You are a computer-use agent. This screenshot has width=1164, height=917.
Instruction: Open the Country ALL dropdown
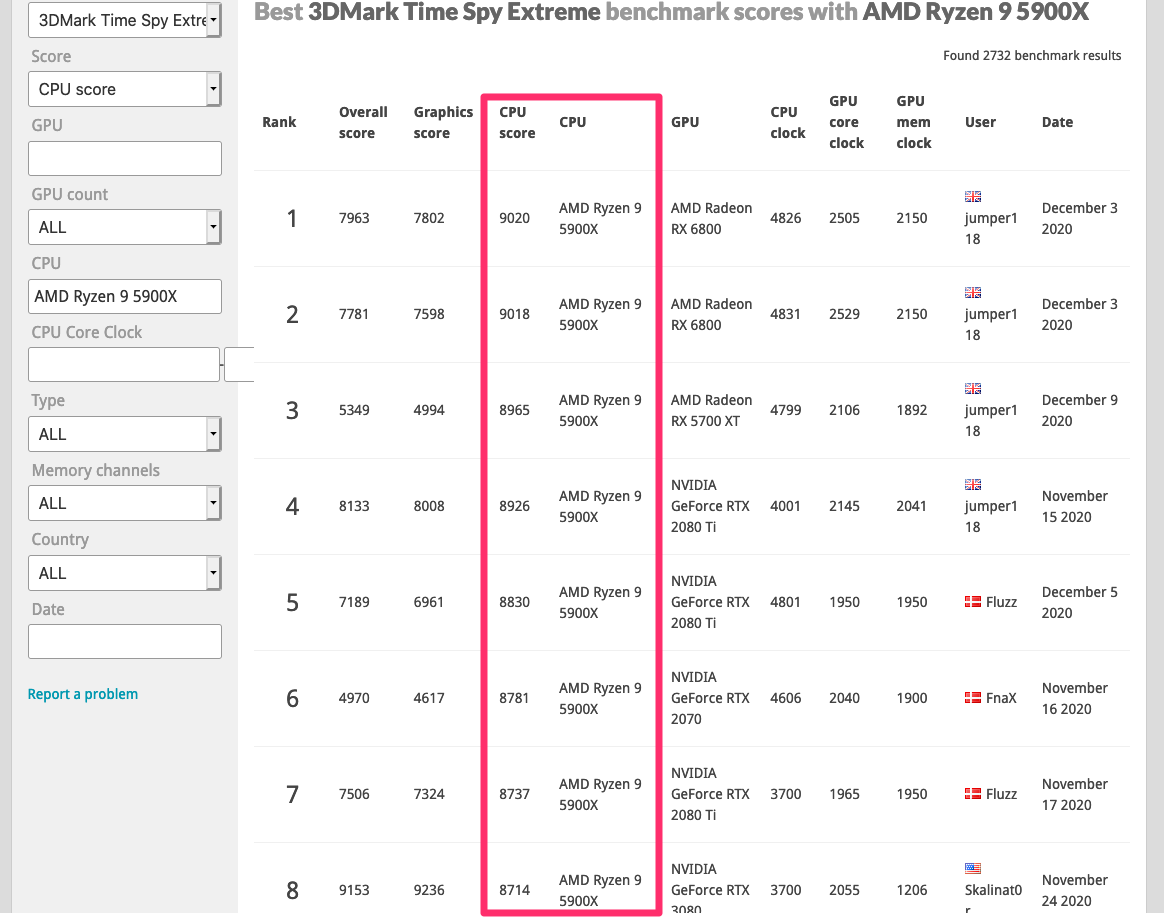click(125, 573)
